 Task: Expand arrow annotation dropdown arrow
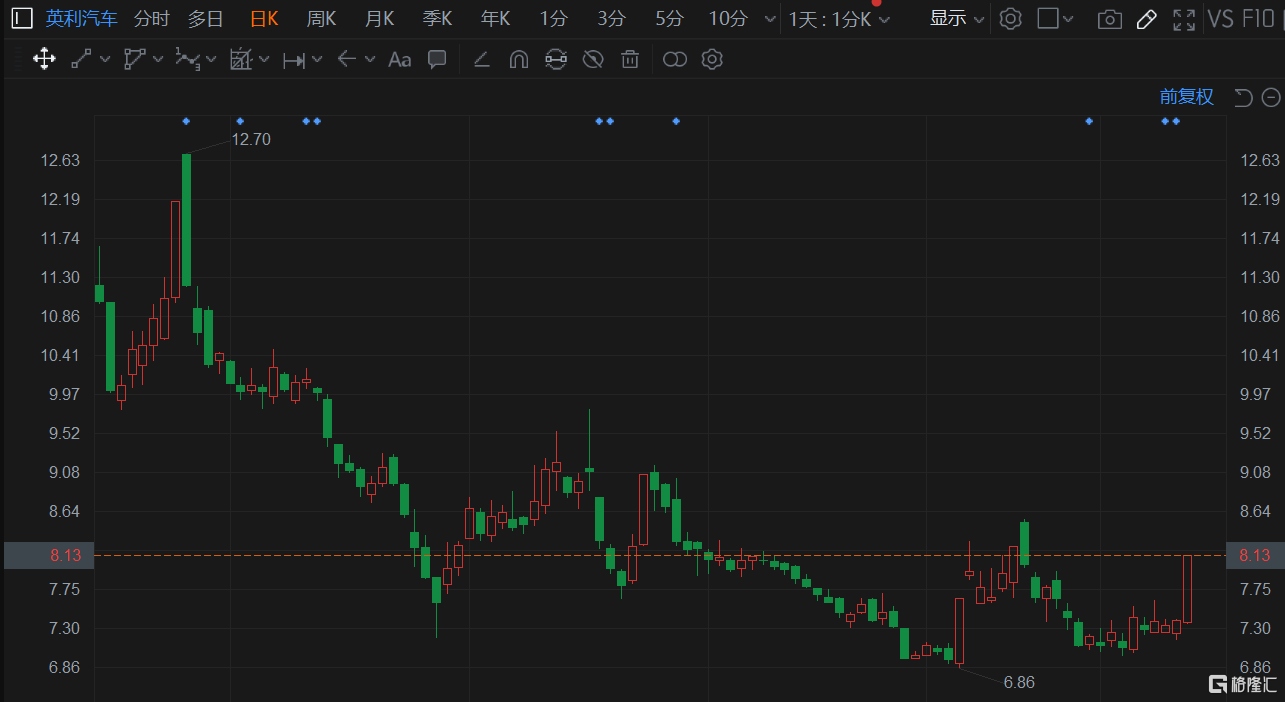(x=370, y=60)
